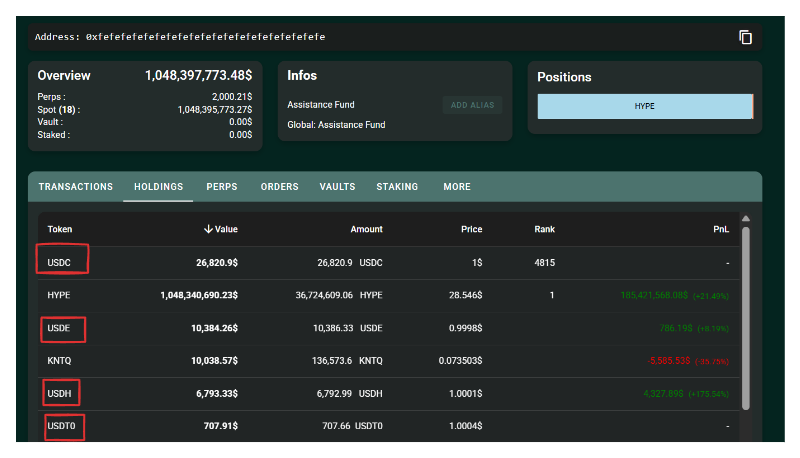Click KNTQ price 0.073503$
This screenshot has height=458, width=800.
point(460,361)
